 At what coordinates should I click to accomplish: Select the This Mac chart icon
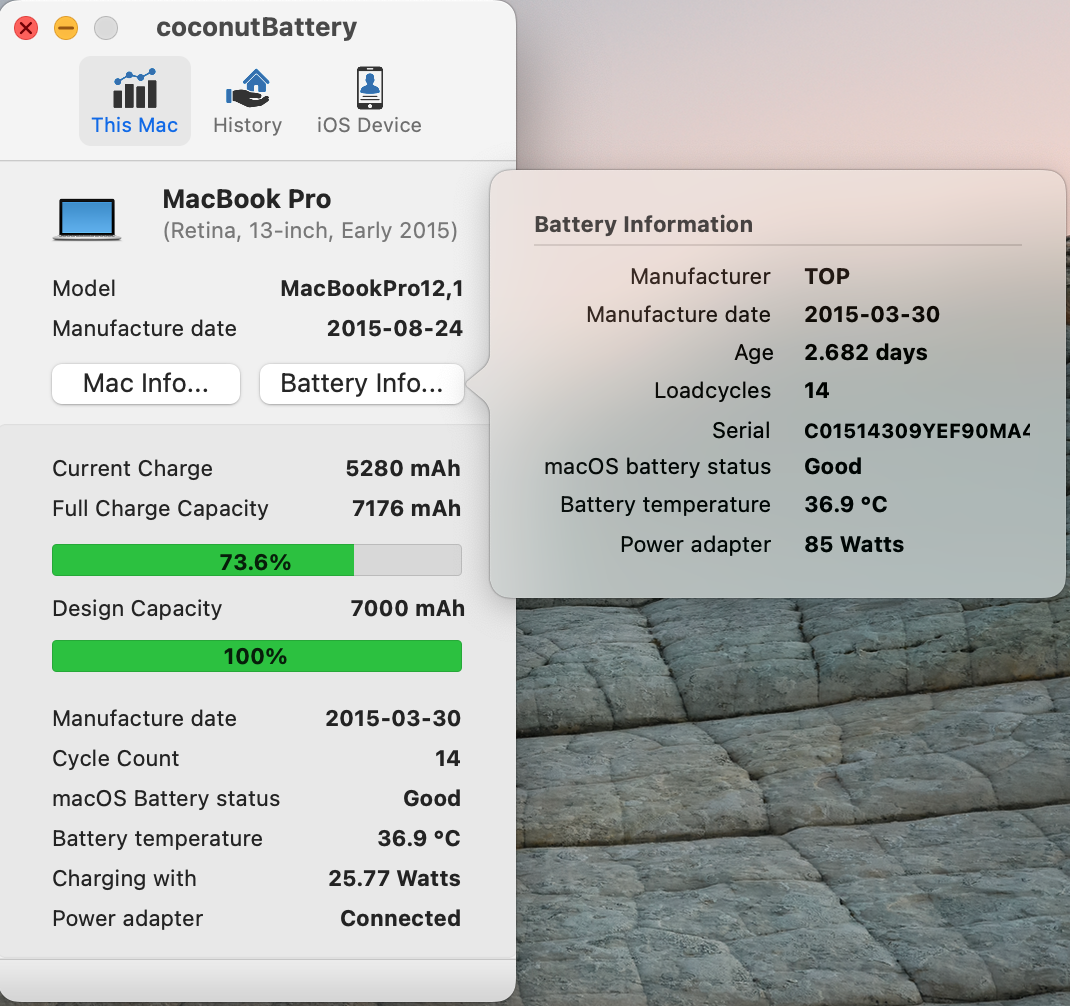pos(135,89)
